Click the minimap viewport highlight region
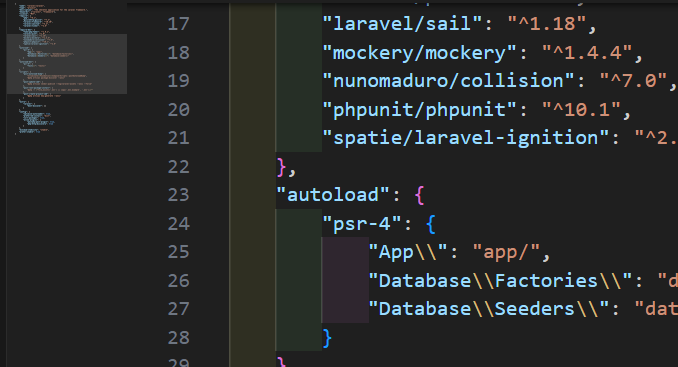 tap(67, 64)
